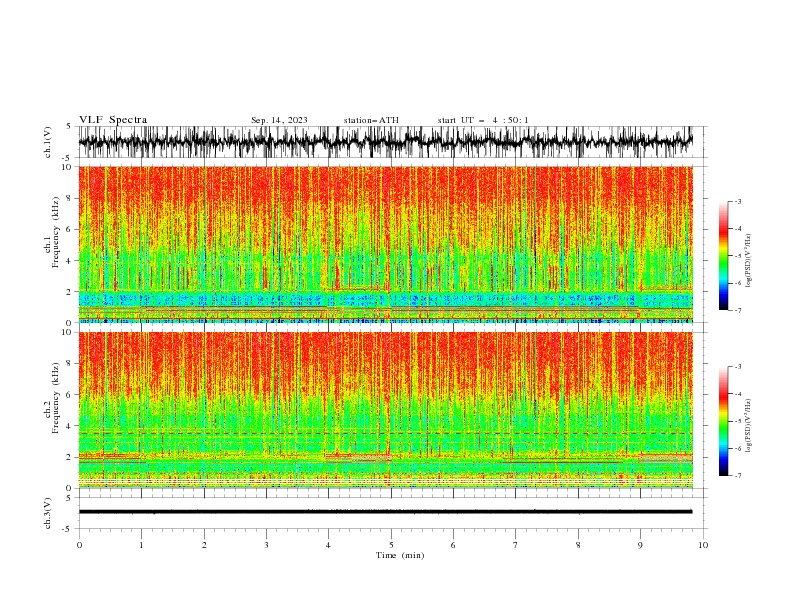Click the "start UT = 4 :50: 1" text
792x612 pixels.
tap(483, 120)
